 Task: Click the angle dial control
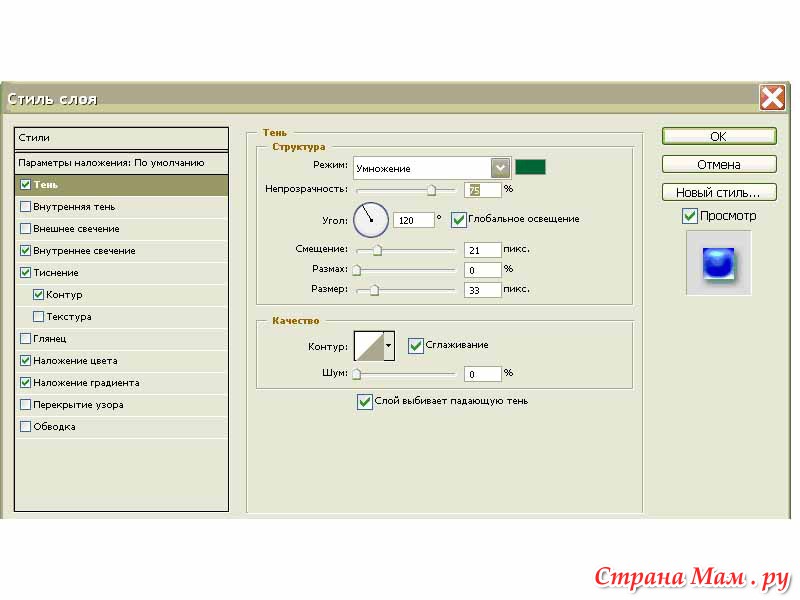[371, 220]
